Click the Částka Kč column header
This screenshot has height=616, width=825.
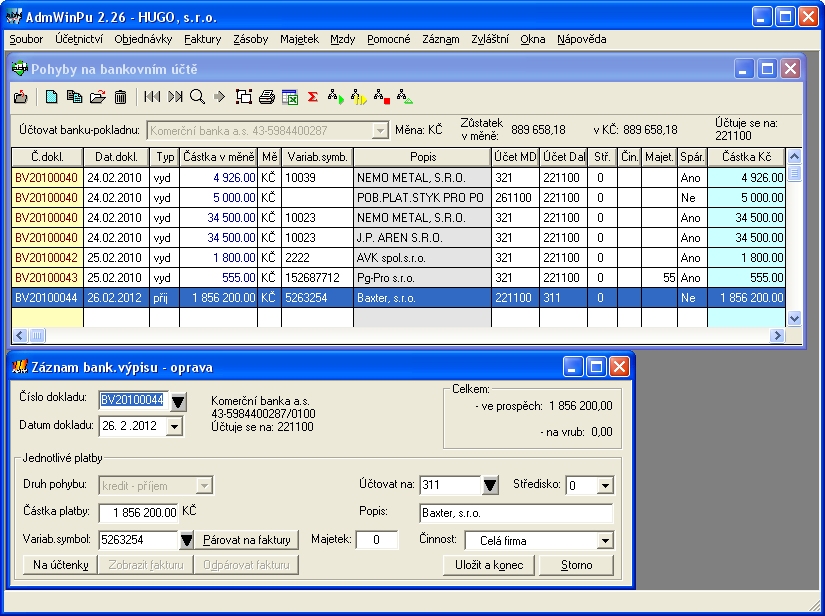[747, 157]
